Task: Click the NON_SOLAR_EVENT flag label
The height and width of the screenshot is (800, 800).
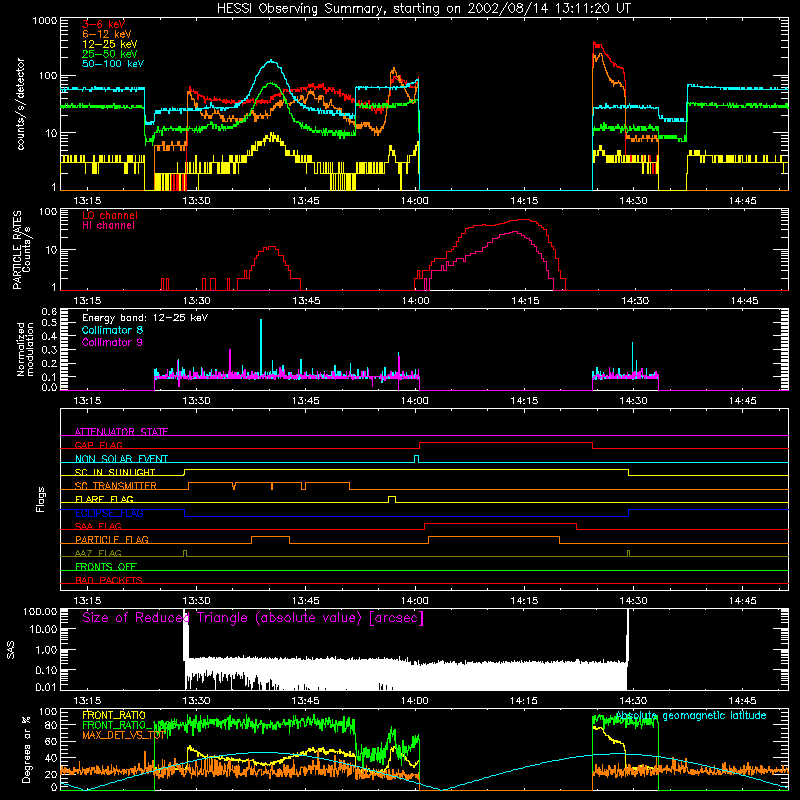Action: (x=121, y=459)
